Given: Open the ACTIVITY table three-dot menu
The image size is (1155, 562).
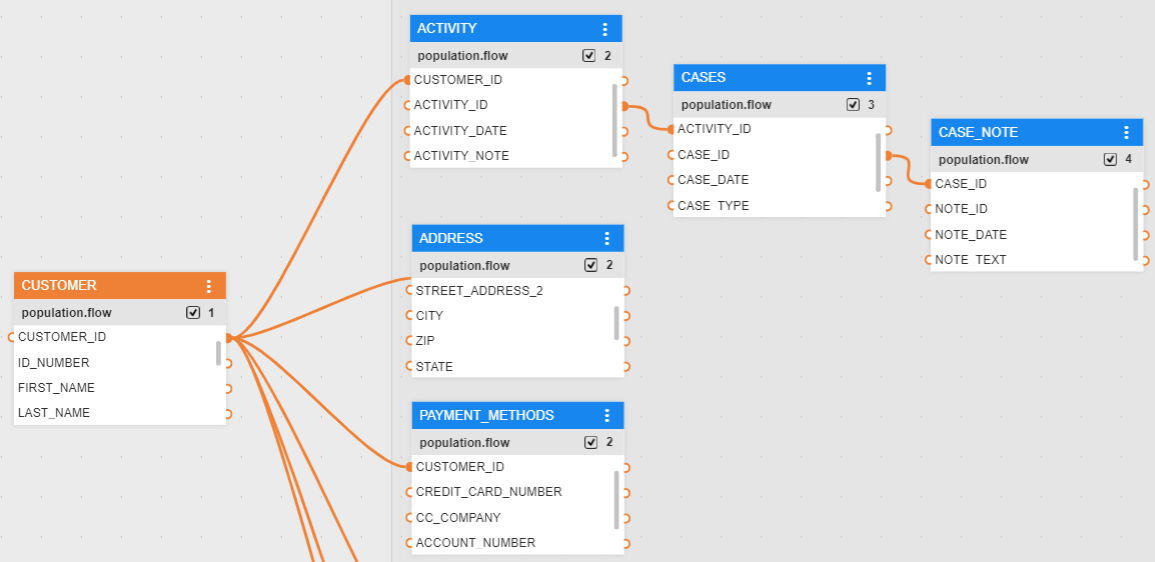Looking at the screenshot, I should [605, 29].
